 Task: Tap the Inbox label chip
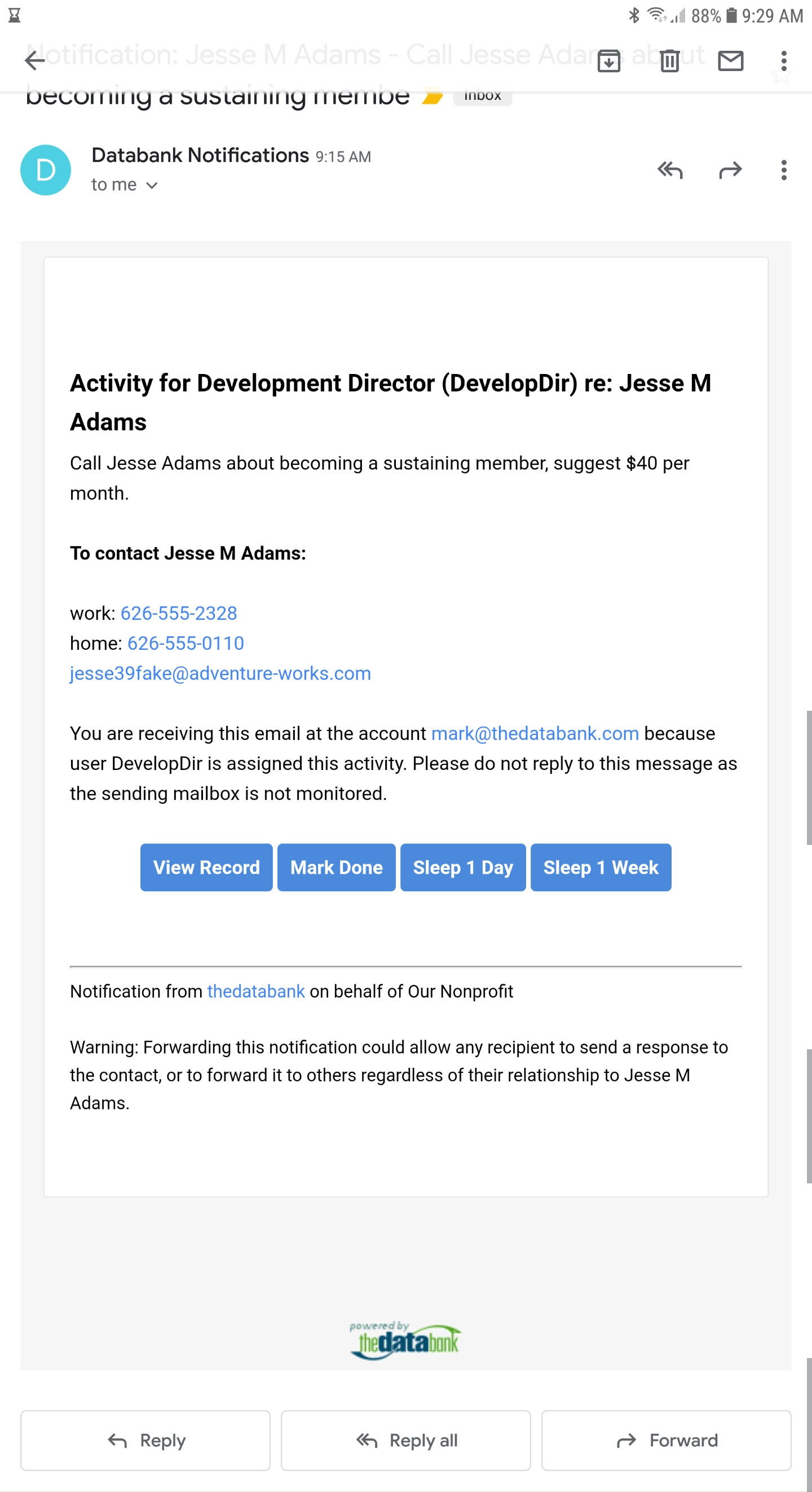tap(483, 96)
